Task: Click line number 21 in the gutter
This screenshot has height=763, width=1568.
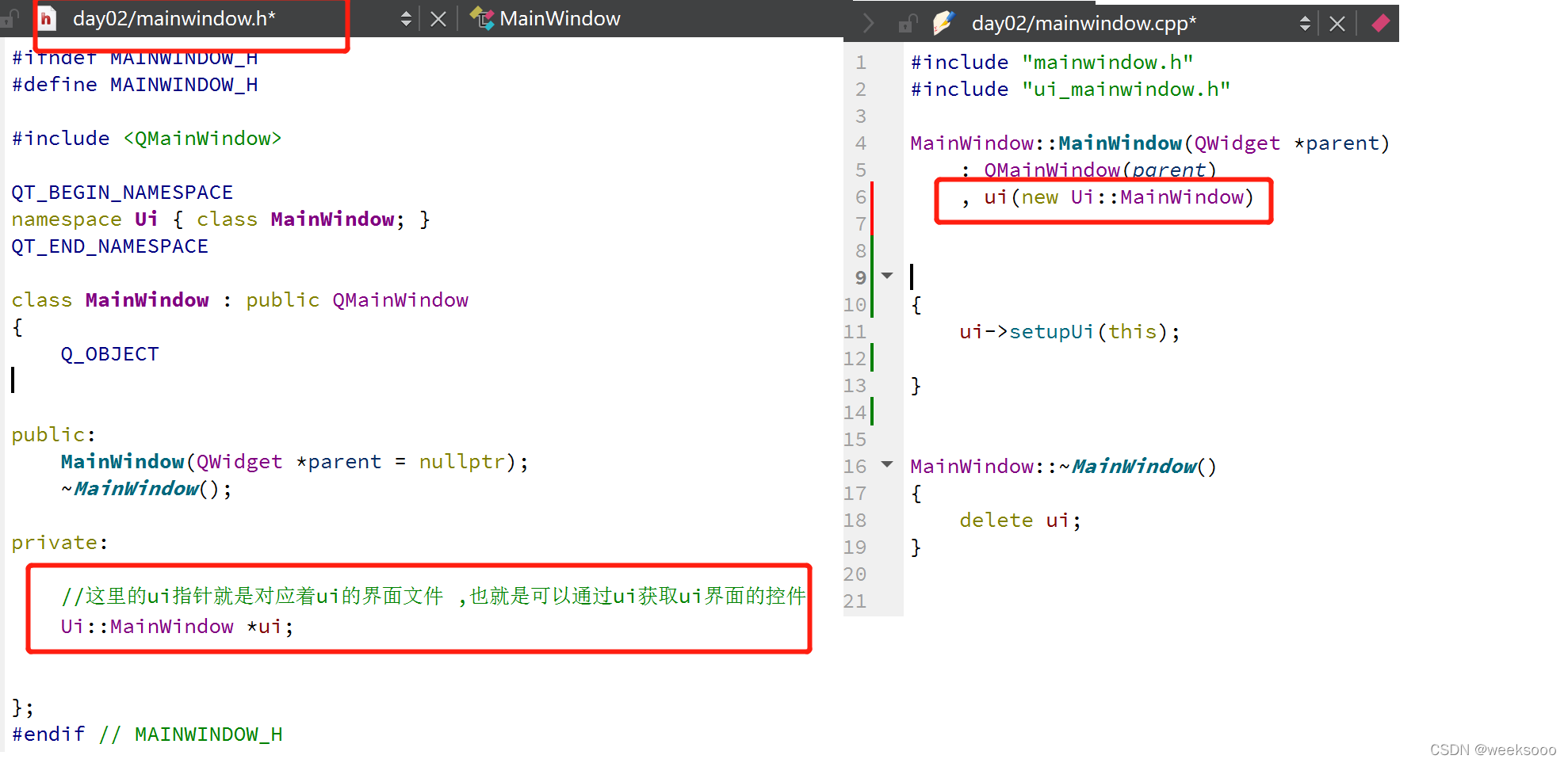Action: pos(855,601)
